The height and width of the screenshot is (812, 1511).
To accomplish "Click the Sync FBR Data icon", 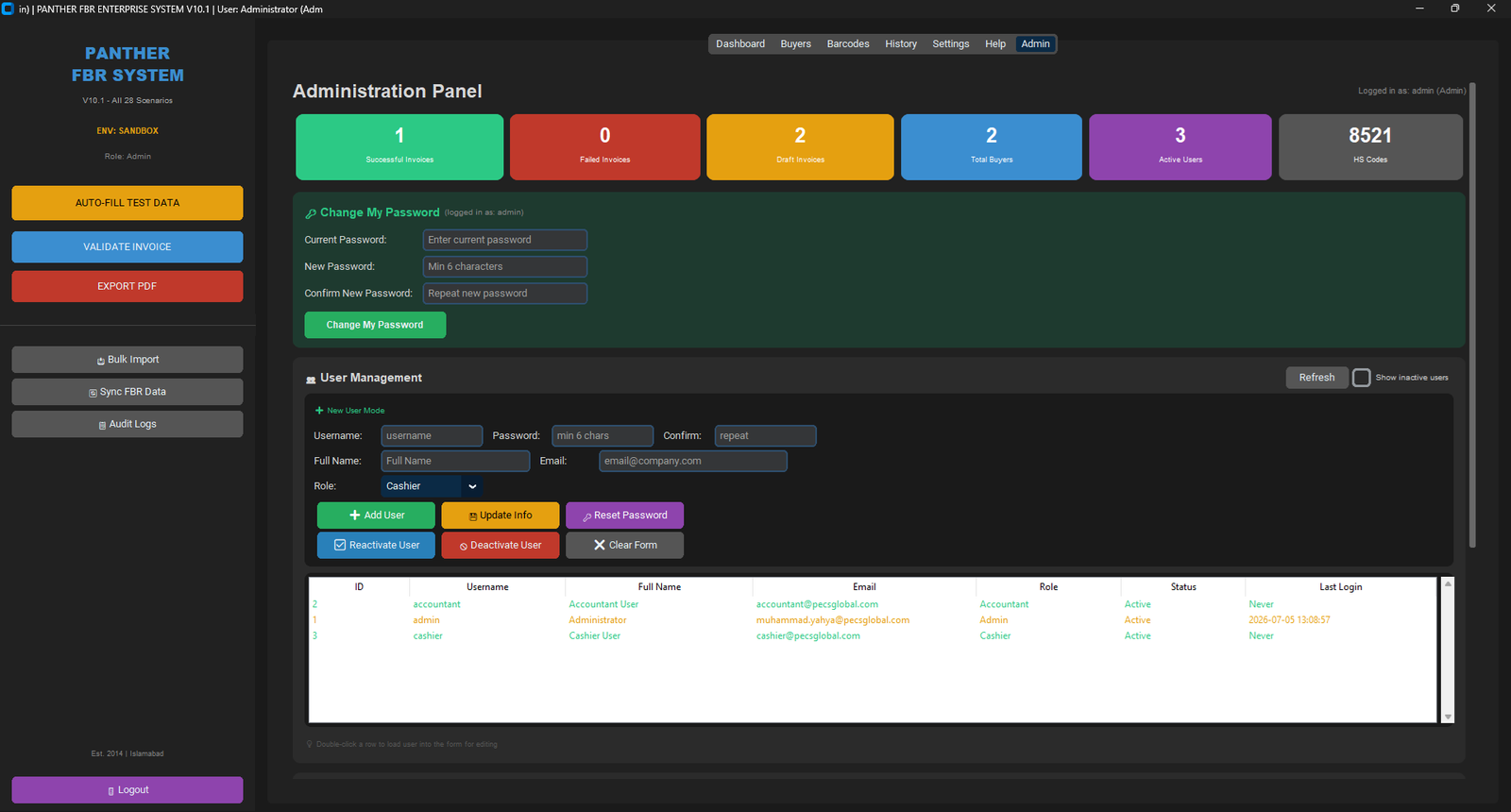I will pyautogui.click(x=93, y=393).
